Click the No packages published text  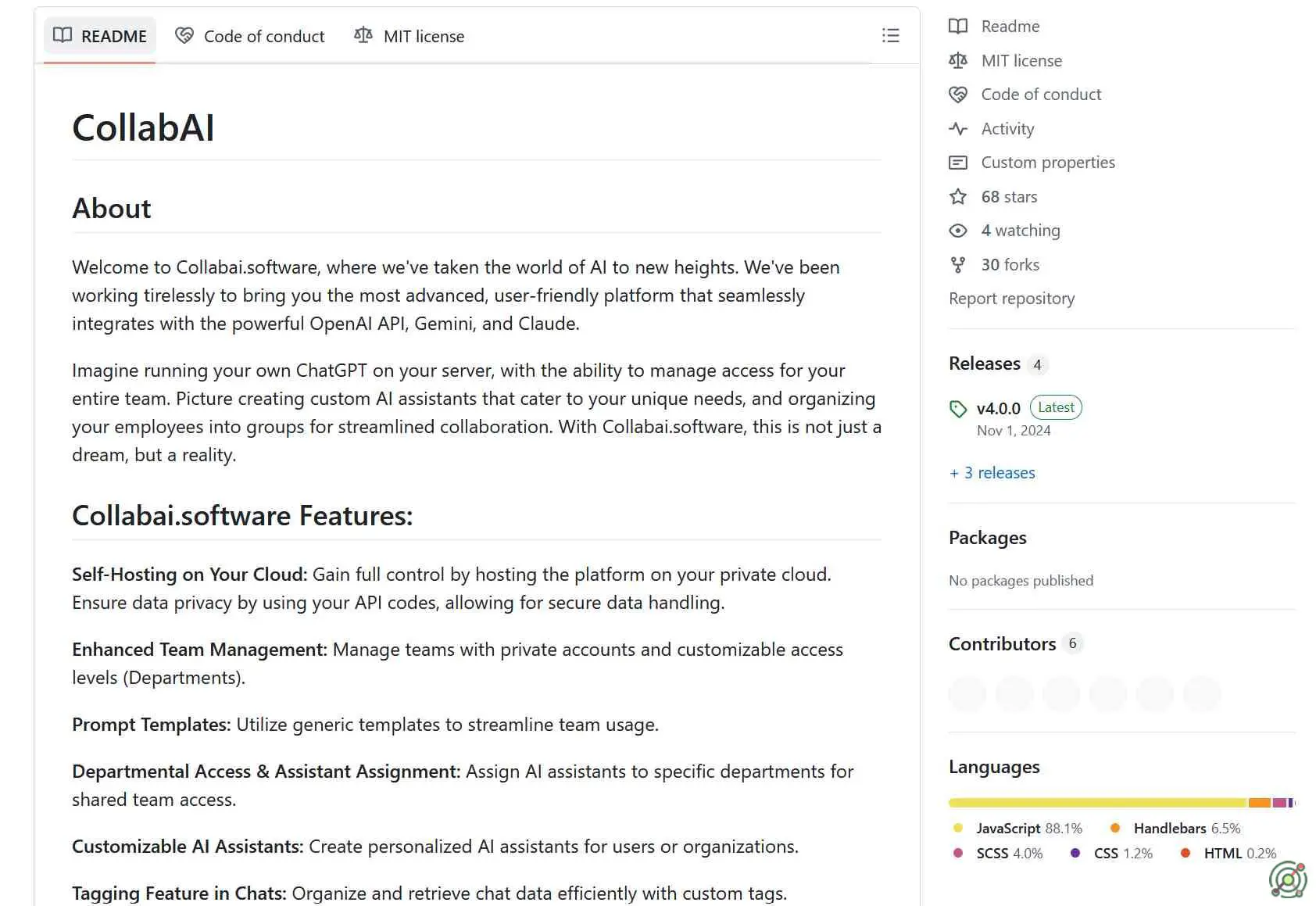(x=1021, y=580)
